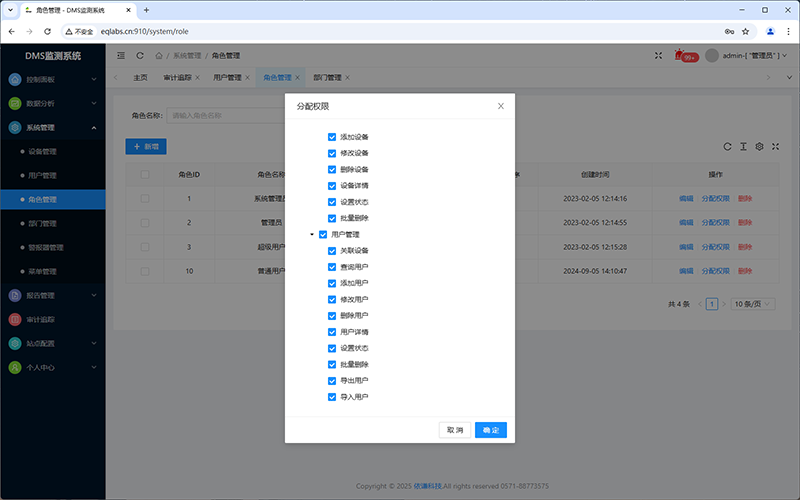Click the table column settings gear icon
Screen dimensions: 800x500
coord(760,146)
